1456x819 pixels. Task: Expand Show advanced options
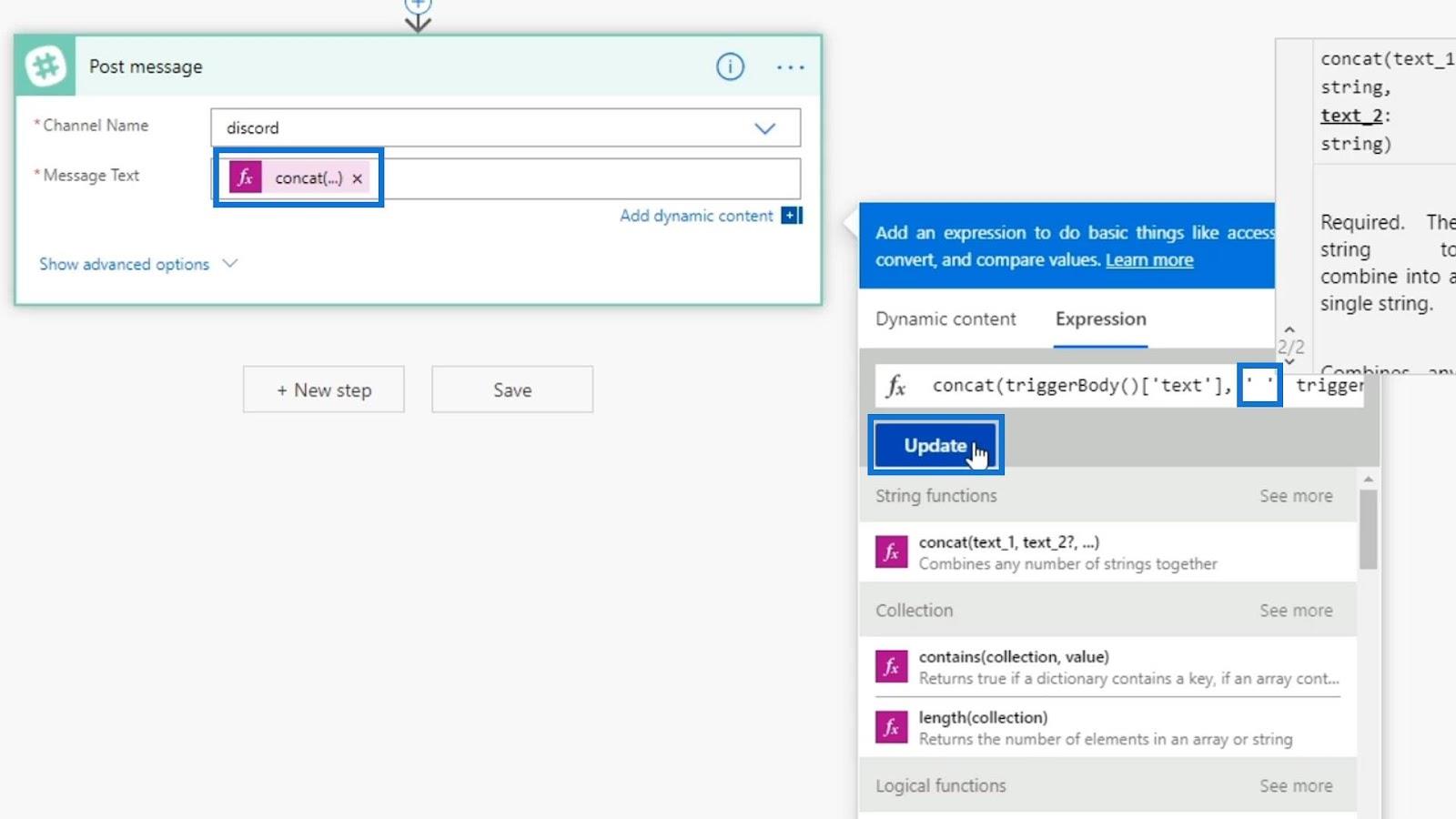tap(138, 264)
